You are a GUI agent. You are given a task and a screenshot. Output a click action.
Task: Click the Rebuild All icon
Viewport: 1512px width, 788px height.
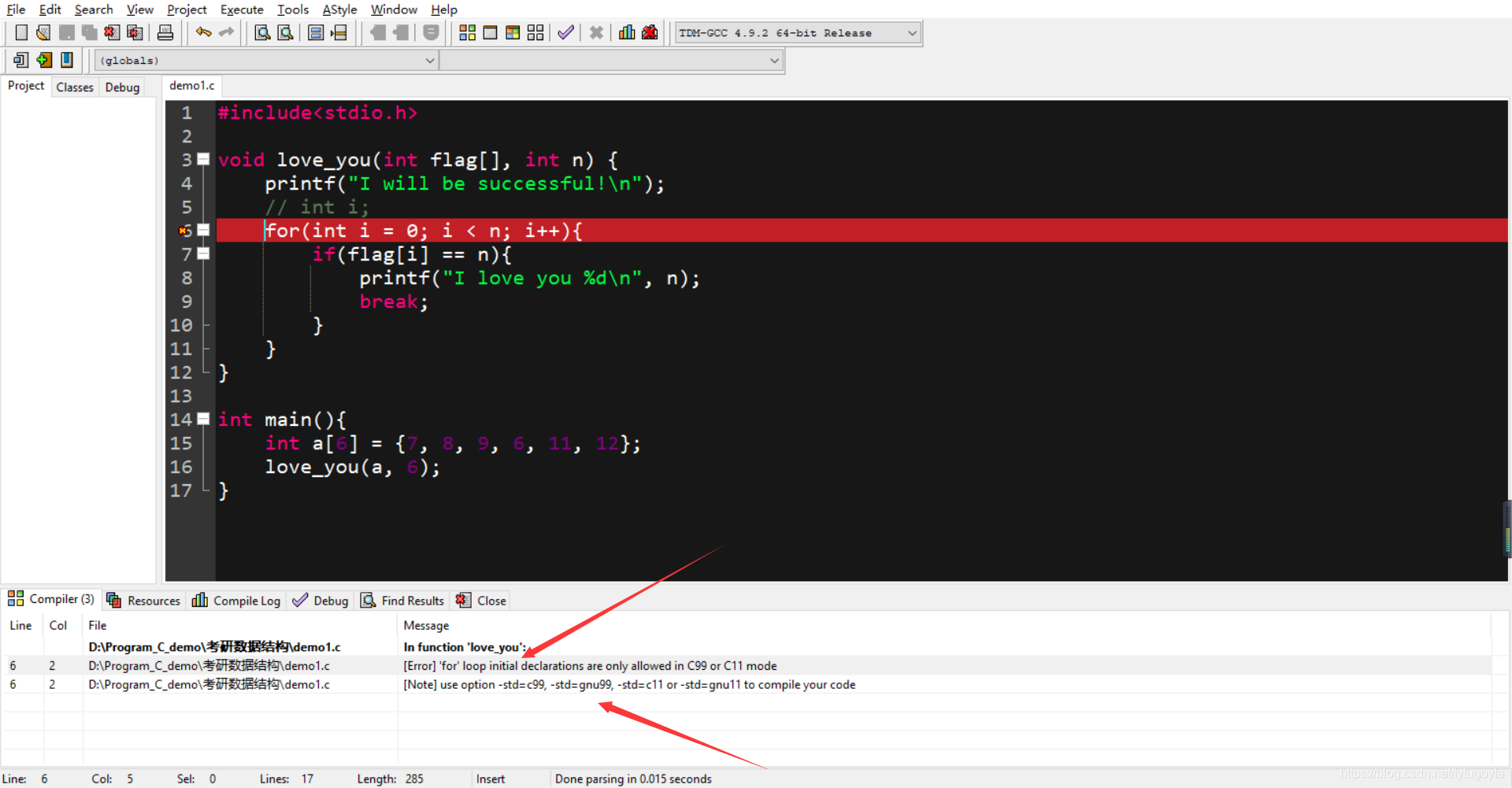[535, 32]
